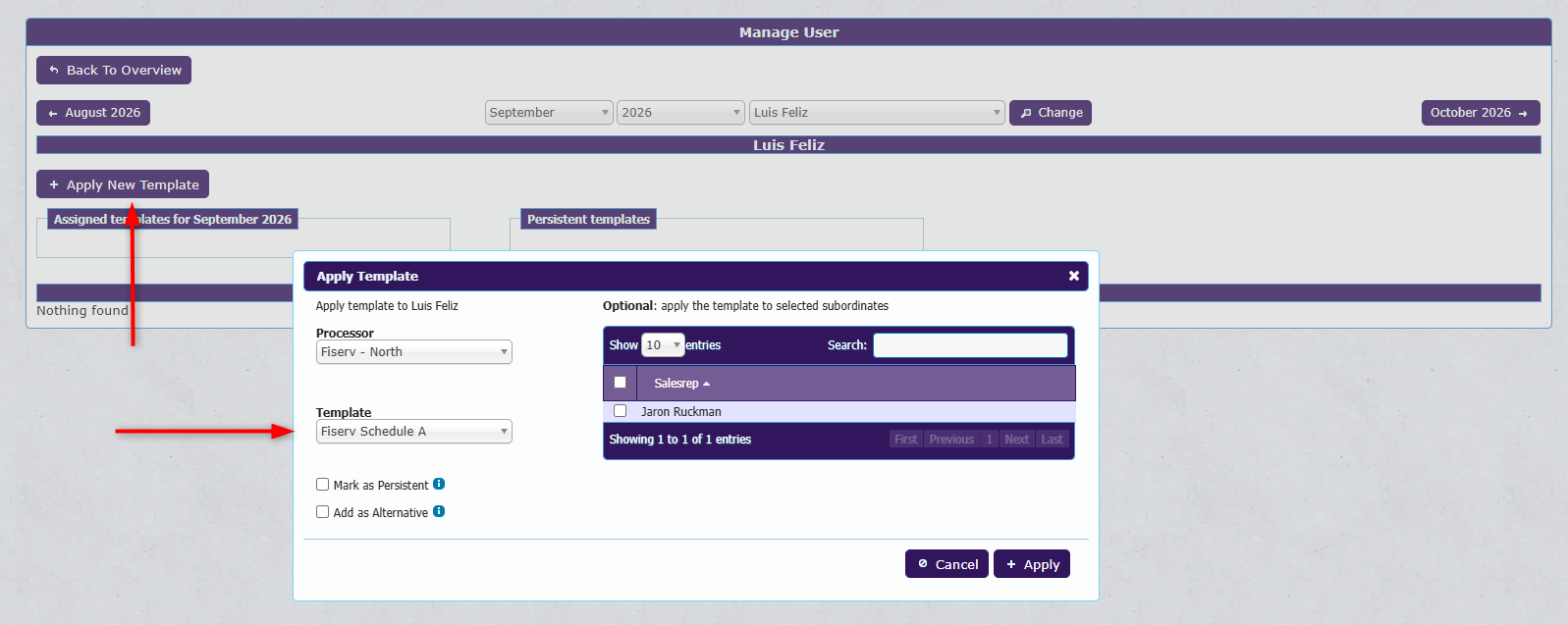Sort by the Salesrep column header

coord(856,383)
